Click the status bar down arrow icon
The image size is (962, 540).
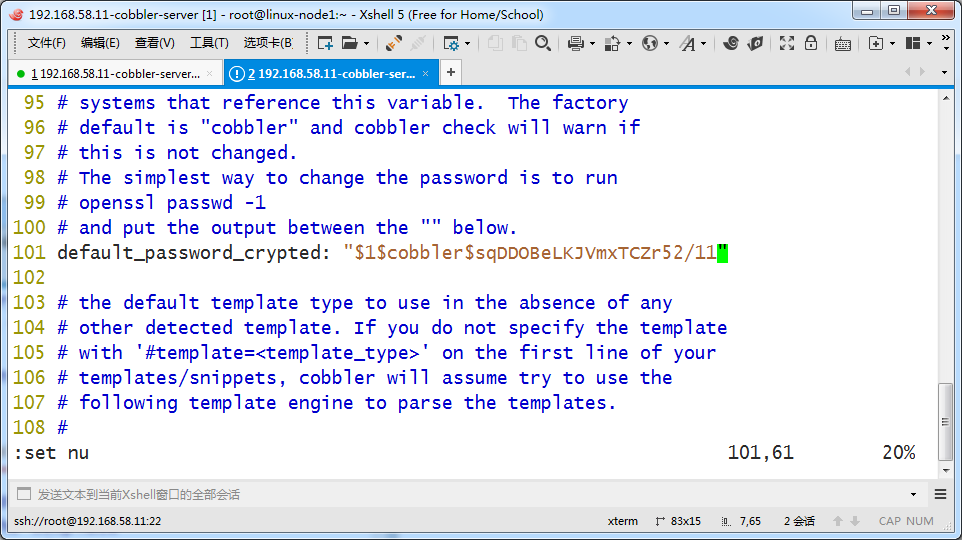tap(855, 521)
